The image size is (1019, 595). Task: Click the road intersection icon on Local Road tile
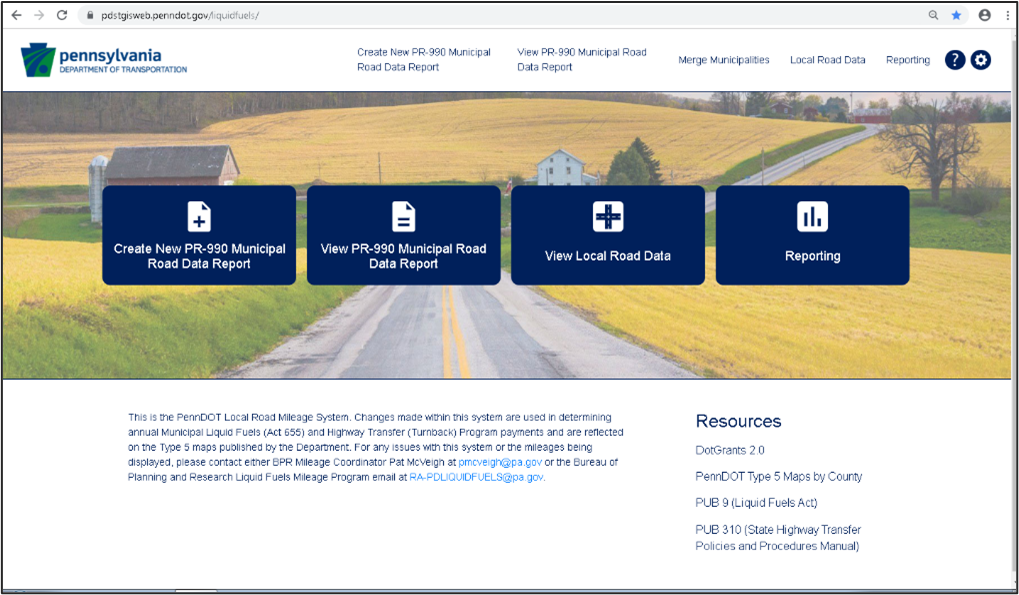coord(608,216)
